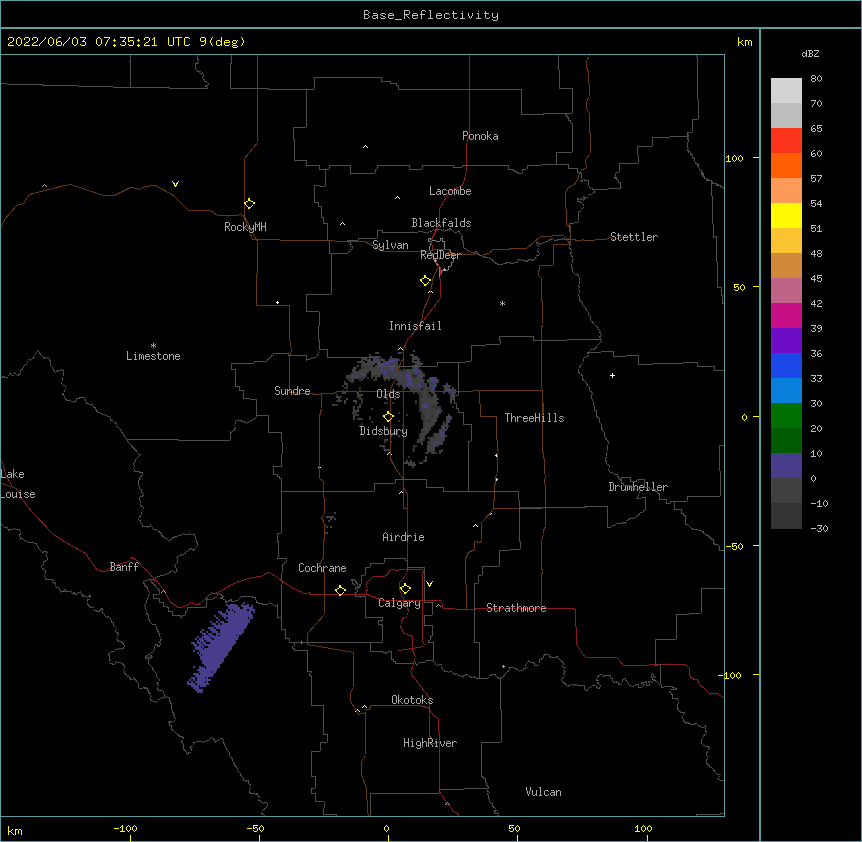The height and width of the screenshot is (842, 862).
Task: Select the bright yellow 51-54 dBZ swatch
Action: (x=786, y=215)
